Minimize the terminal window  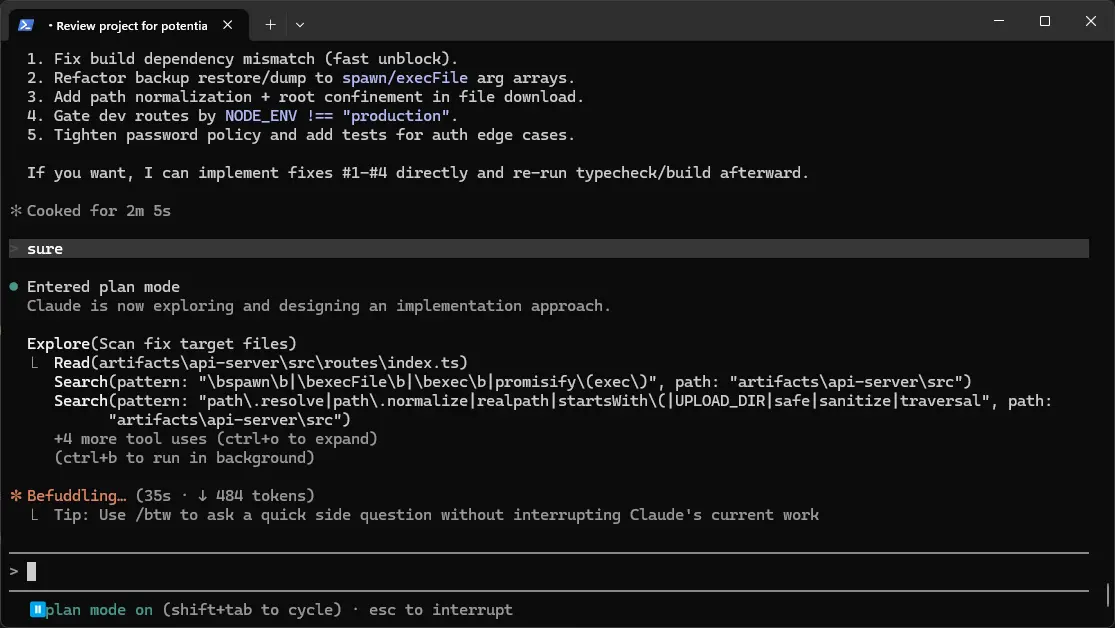point(999,21)
